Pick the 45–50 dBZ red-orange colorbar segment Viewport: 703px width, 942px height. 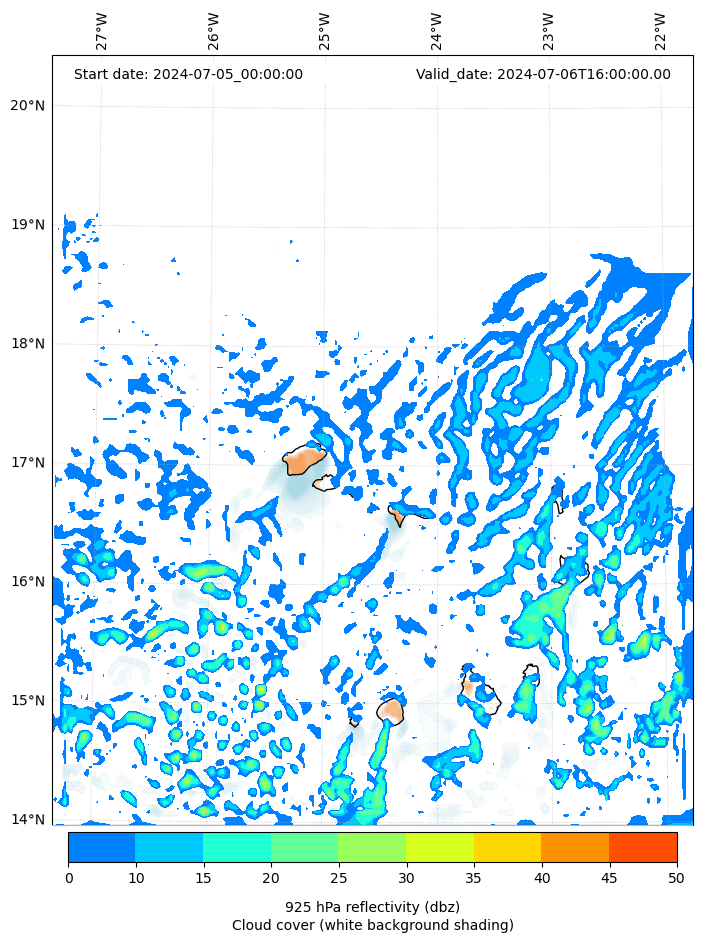[x=642, y=847]
